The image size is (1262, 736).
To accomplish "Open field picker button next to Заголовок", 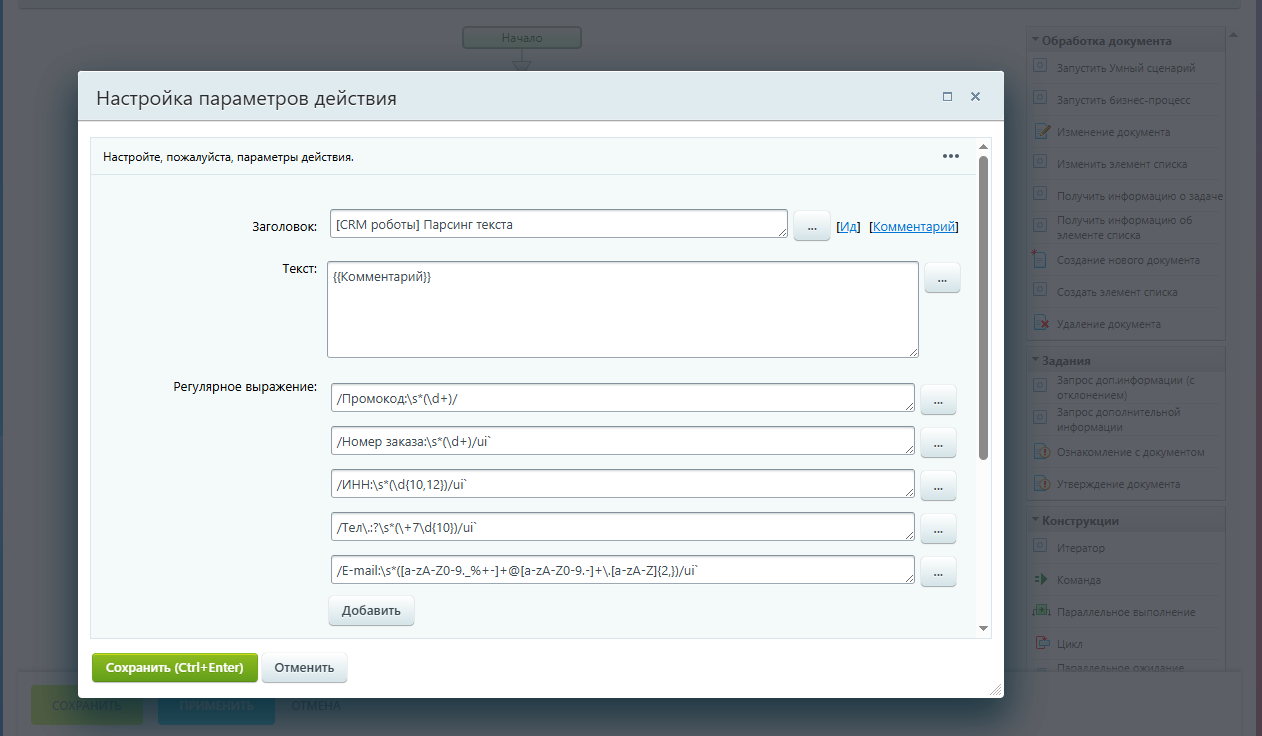I will click(x=811, y=226).
